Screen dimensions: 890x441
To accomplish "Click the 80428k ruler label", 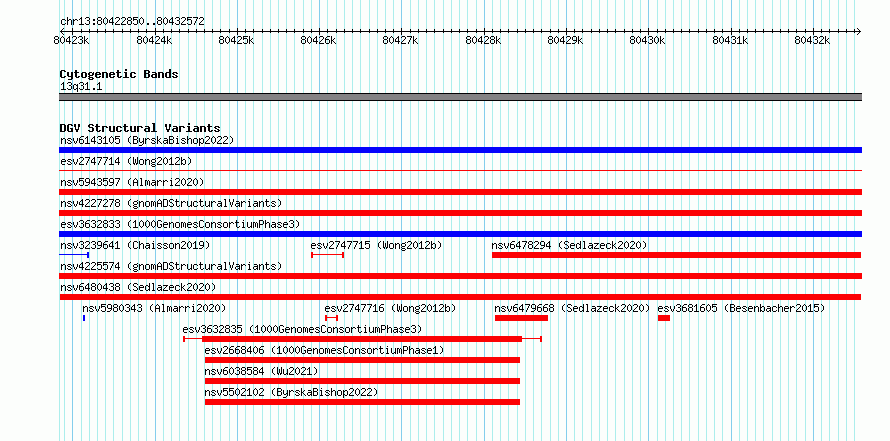I will [x=483, y=41].
